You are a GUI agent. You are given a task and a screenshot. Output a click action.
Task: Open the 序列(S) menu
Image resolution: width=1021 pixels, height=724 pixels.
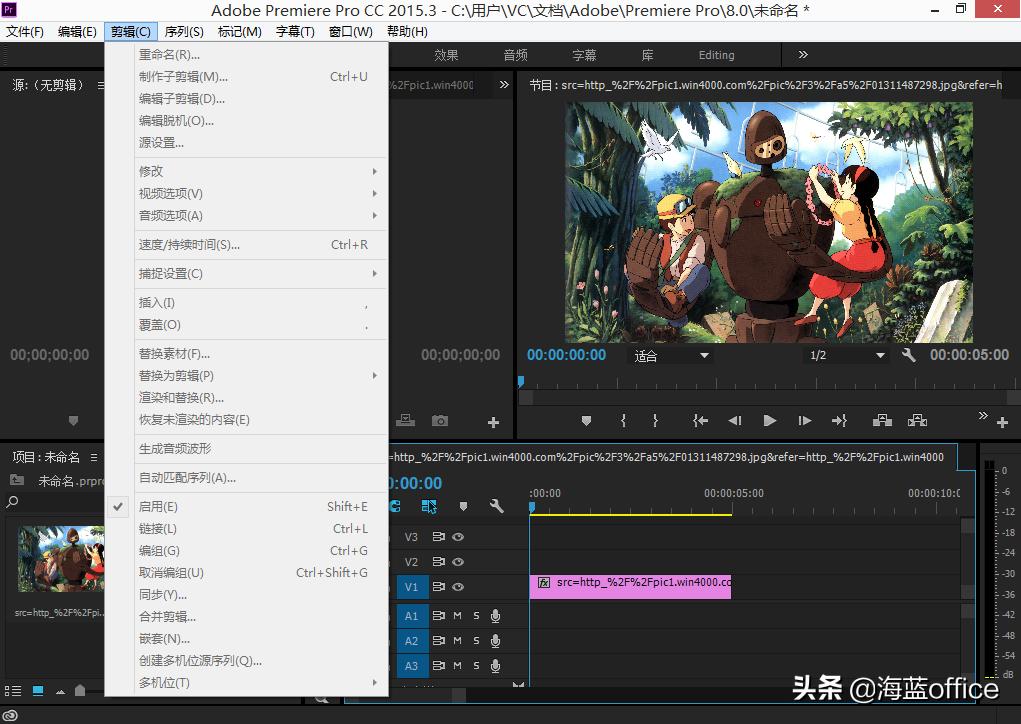click(184, 31)
